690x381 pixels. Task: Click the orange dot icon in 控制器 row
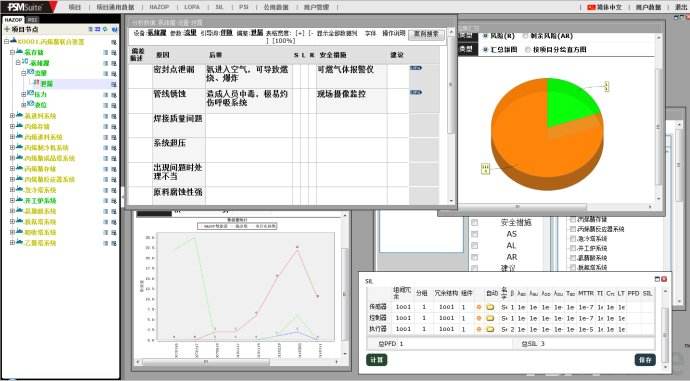tap(479, 318)
